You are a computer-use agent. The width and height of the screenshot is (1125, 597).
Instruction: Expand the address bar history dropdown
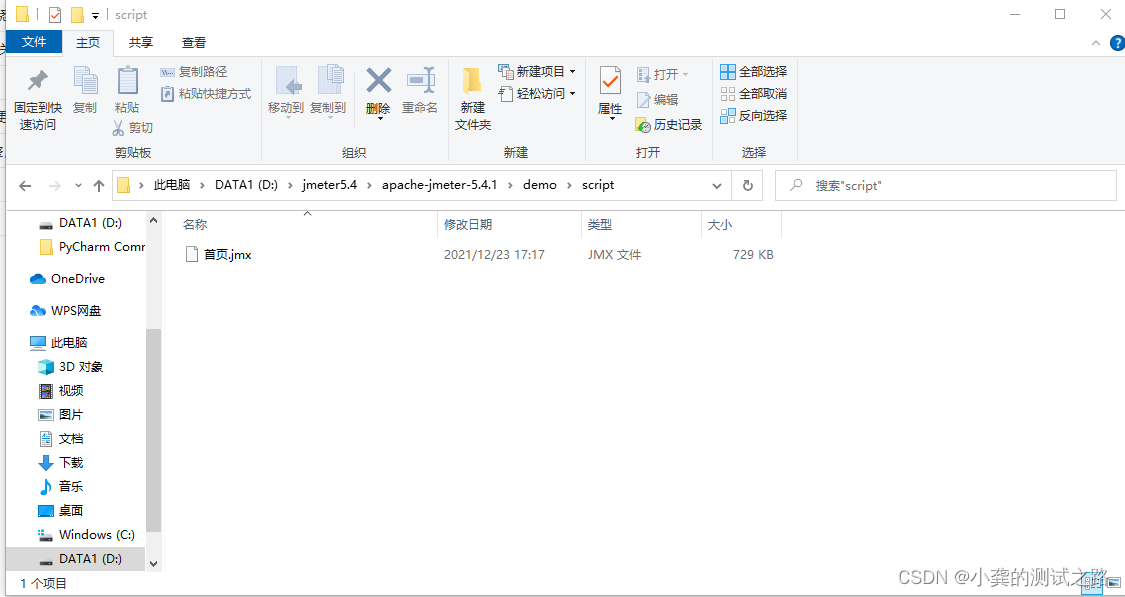click(717, 185)
